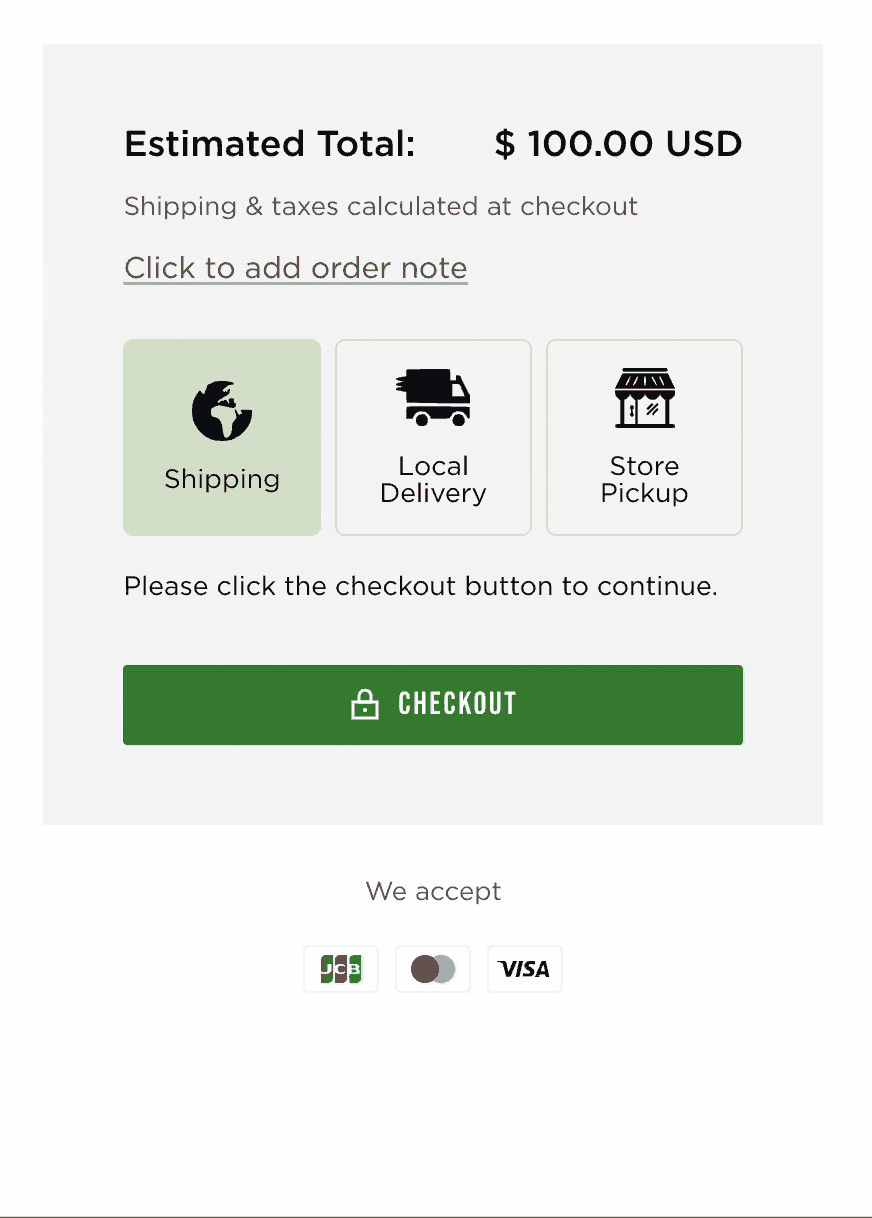This screenshot has height=1218, width=872.
Task: Click the "Store Pickup" text label
Action: 644,480
